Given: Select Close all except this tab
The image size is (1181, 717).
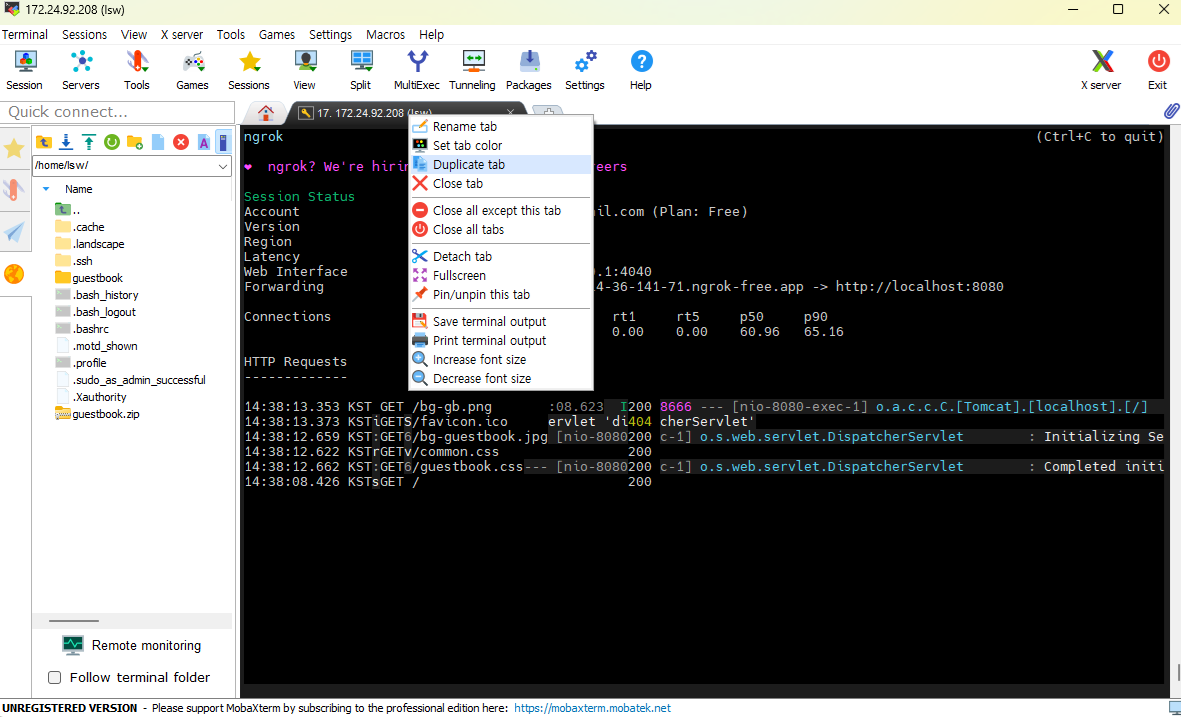Looking at the screenshot, I should (501, 211).
